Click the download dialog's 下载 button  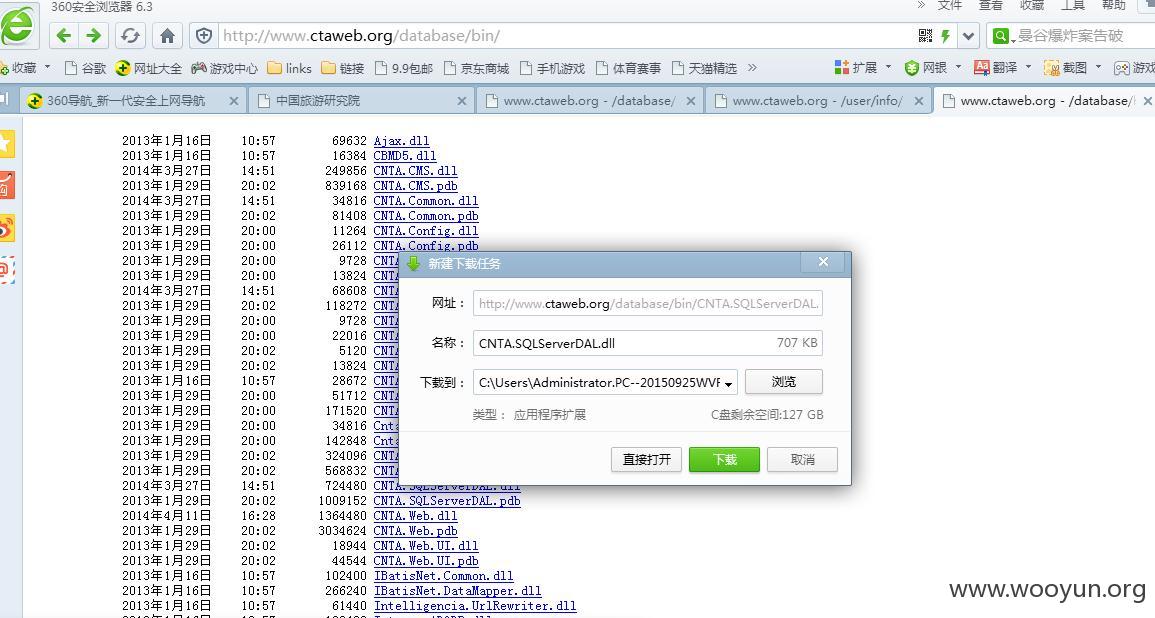point(724,460)
